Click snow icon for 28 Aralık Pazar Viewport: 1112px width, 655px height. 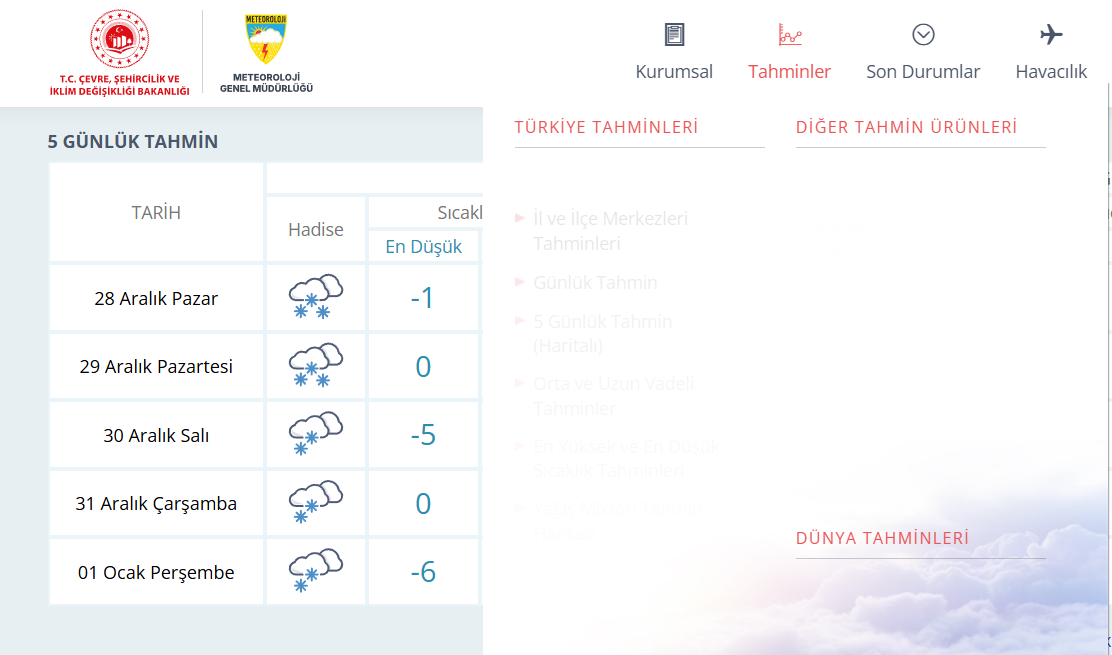[315, 297]
